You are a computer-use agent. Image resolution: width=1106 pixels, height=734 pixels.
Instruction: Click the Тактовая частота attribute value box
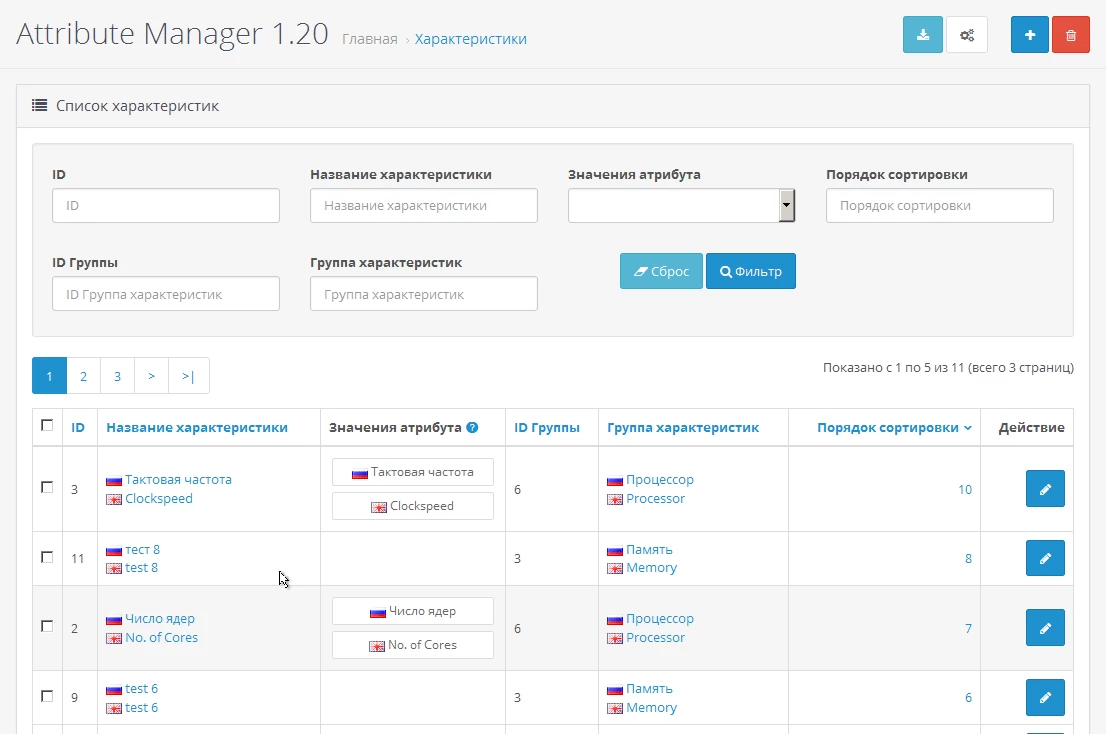click(413, 472)
